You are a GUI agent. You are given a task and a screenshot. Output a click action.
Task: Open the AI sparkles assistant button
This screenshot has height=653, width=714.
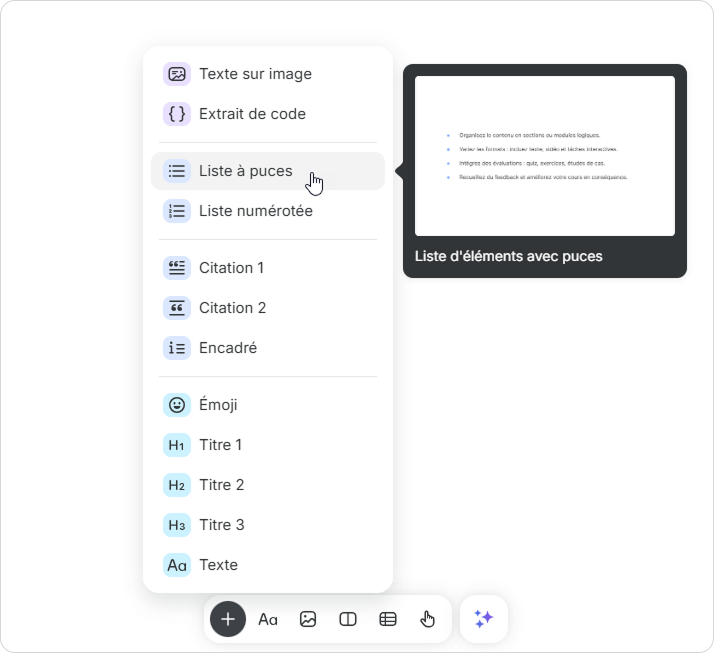tap(484, 619)
